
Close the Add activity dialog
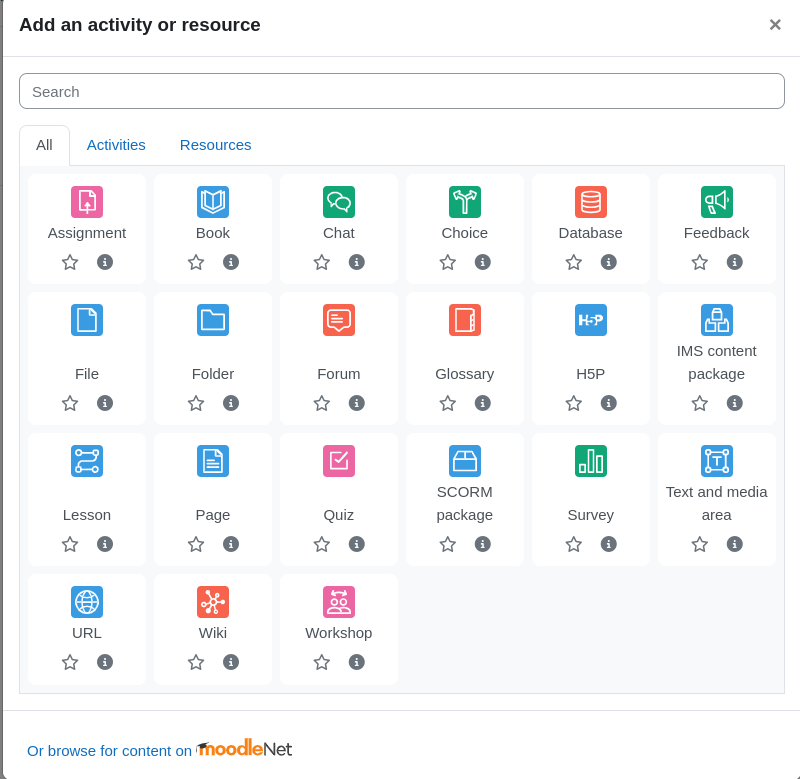coord(775,24)
